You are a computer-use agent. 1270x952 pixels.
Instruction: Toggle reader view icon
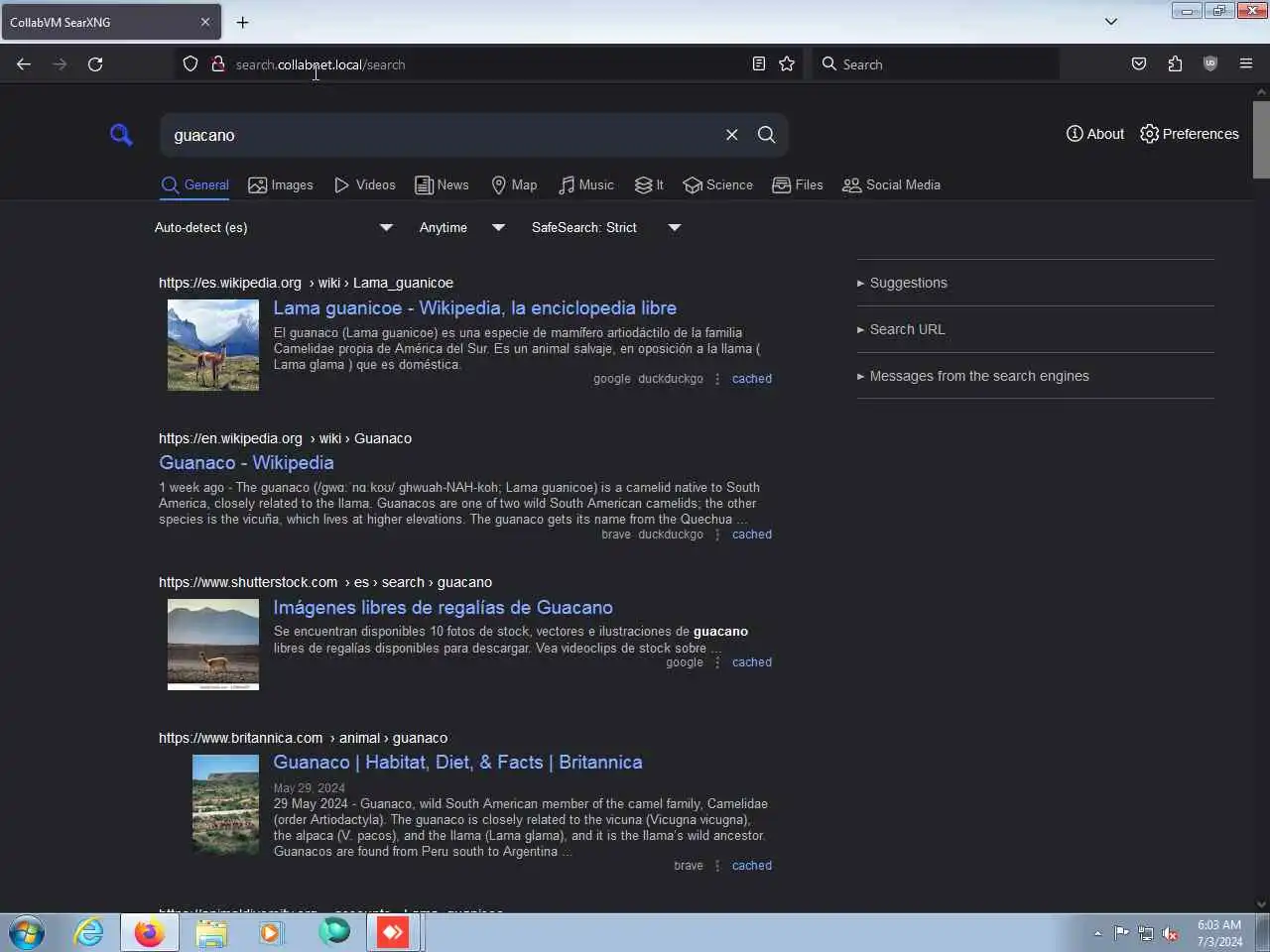tap(759, 64)
